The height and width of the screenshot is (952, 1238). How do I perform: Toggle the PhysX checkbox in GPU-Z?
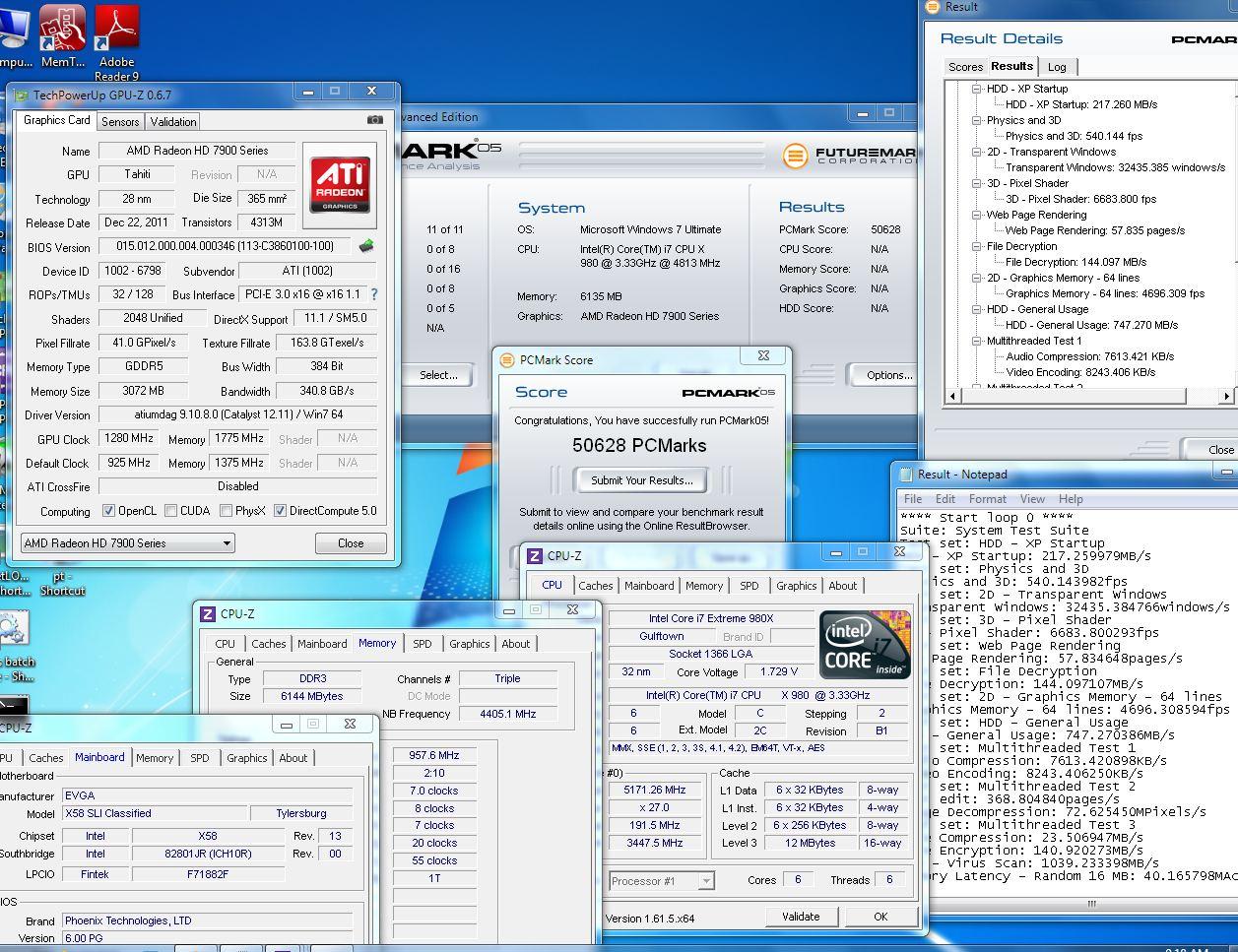[x=227, y=511]
